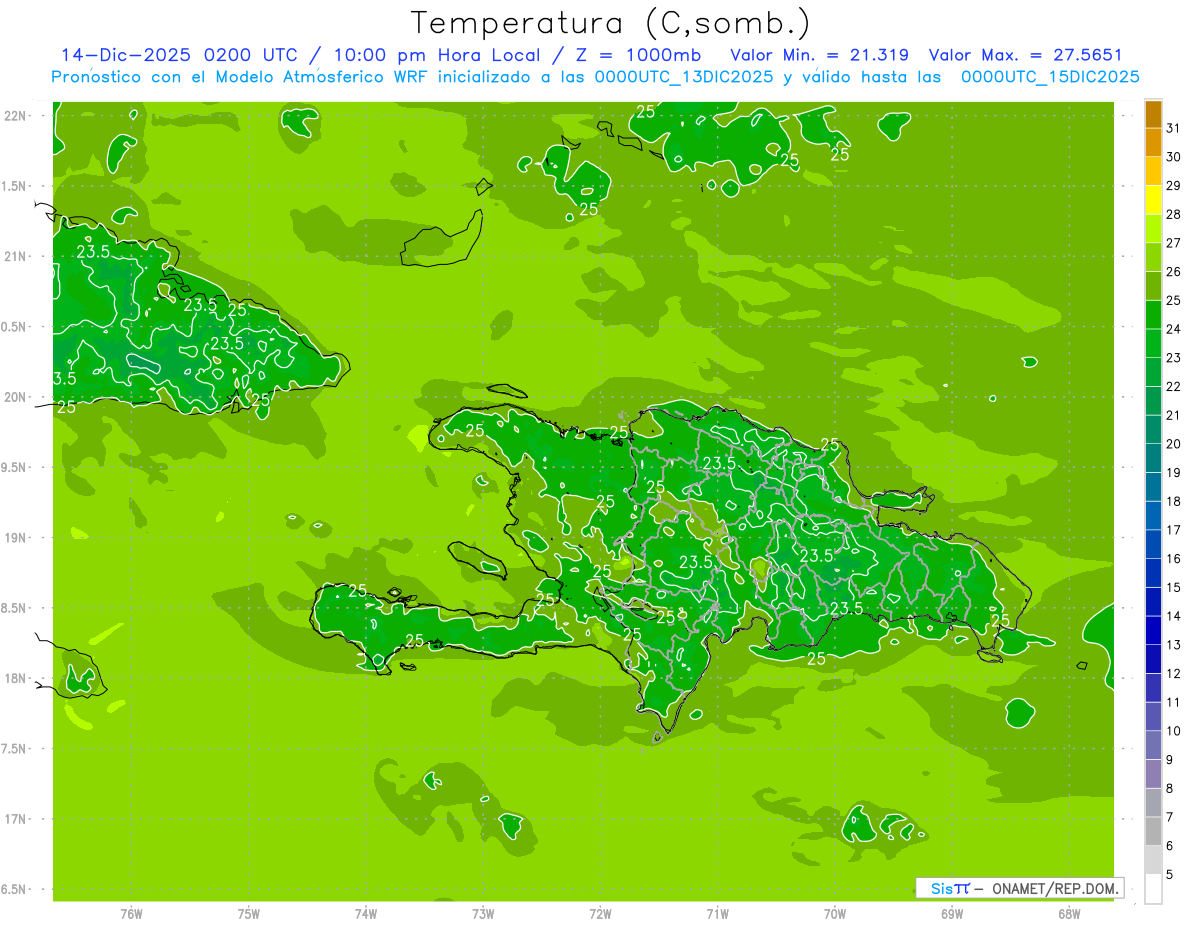This screenshot has height=927, width=1200.
Task: Click the '6.5N' latitude axis label
Action: click(14, 889)
